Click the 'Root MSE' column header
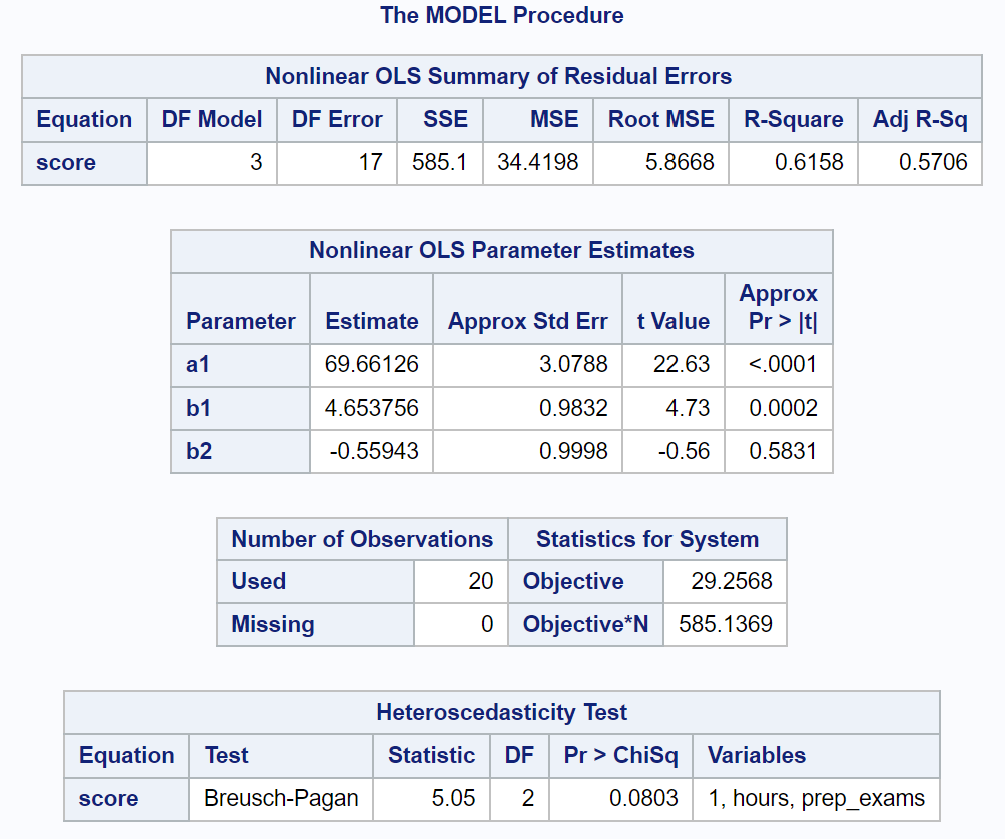The width and height of the screenshot is (1005, 839). [661, 120]
